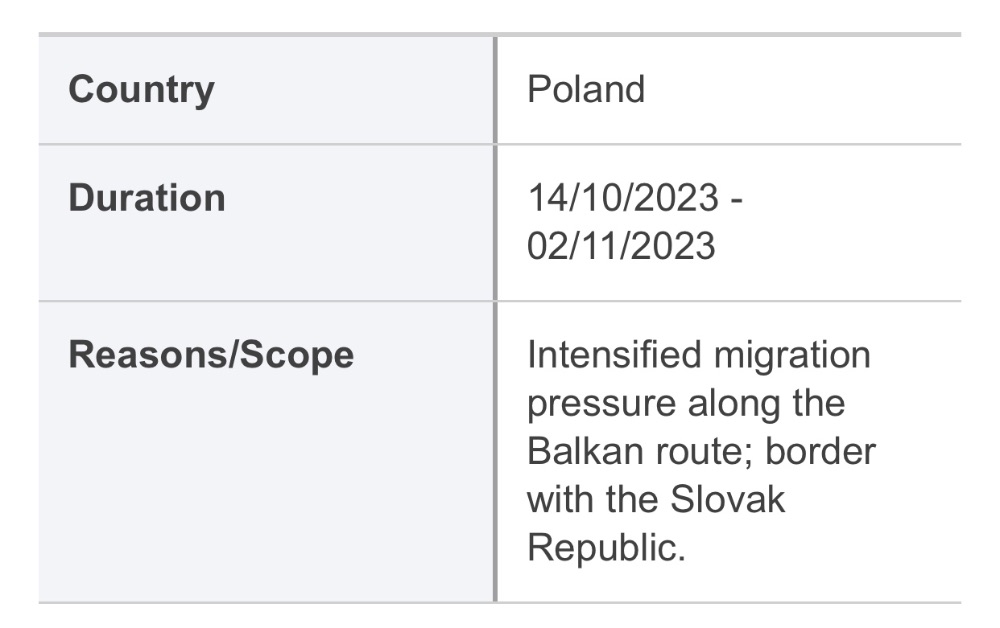Image resolution: width=1000 pixels, height=628 pixels.
Task: Click the column divider beside Duration dates
Action: coord(495,223)
